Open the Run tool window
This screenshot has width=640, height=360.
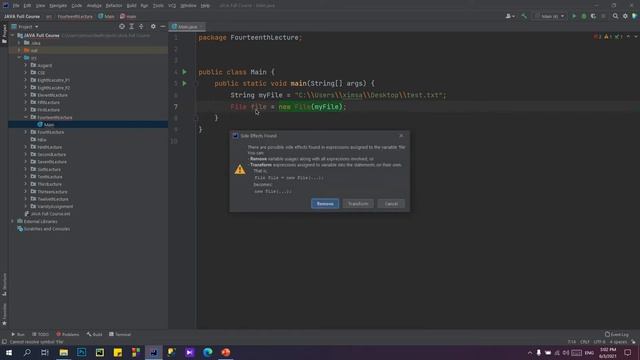[x=18, y=334]
